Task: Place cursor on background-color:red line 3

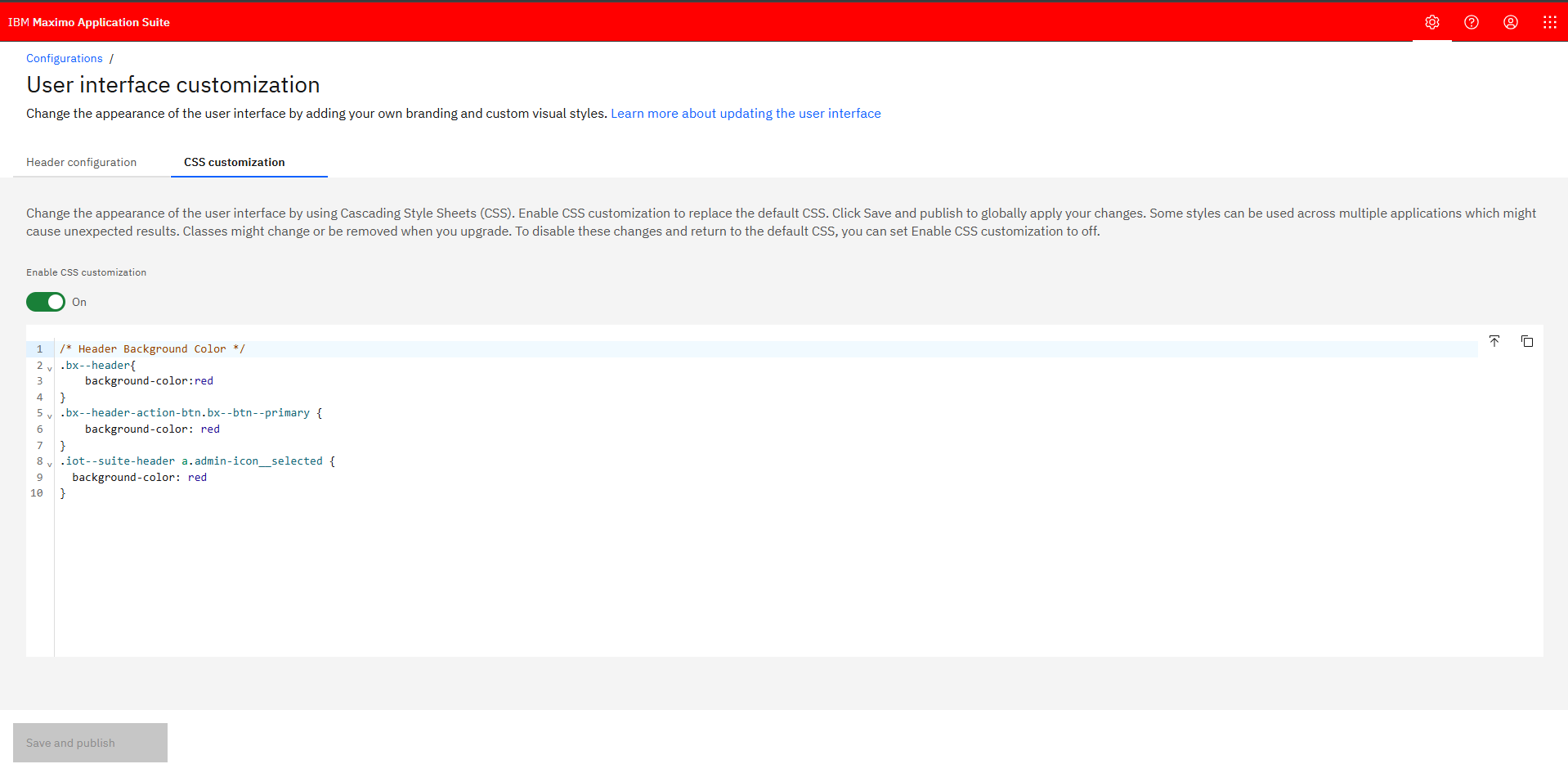Action: coord(149,381)
